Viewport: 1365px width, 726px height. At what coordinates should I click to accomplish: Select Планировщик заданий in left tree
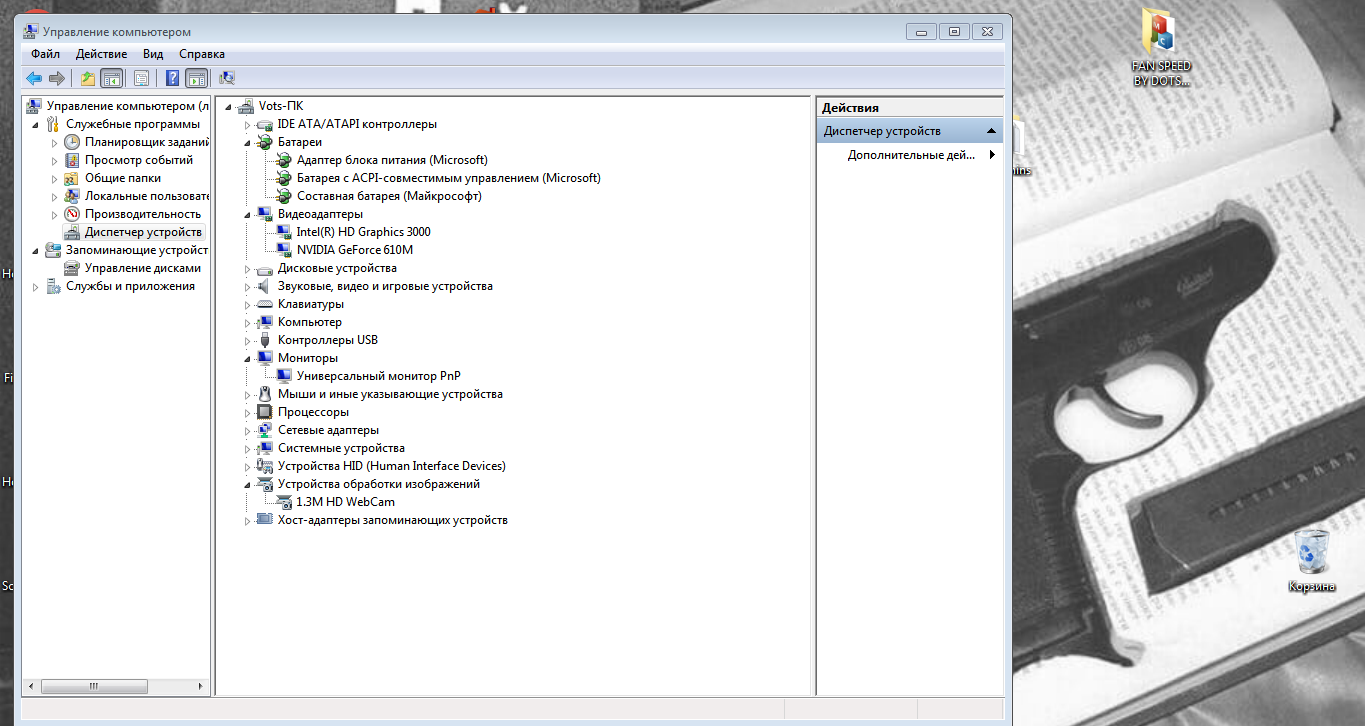[147, 142]
